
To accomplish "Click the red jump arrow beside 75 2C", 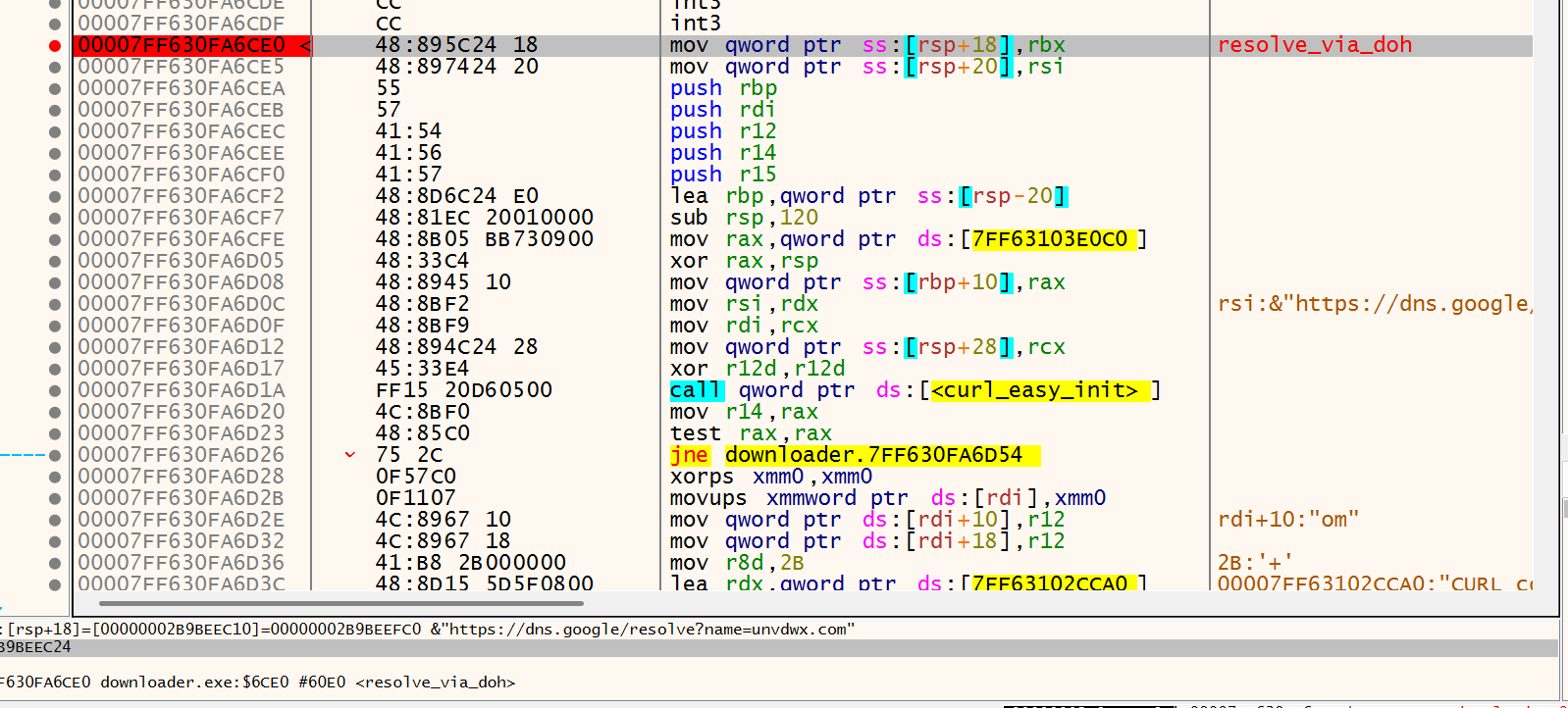I will (350, 455).
